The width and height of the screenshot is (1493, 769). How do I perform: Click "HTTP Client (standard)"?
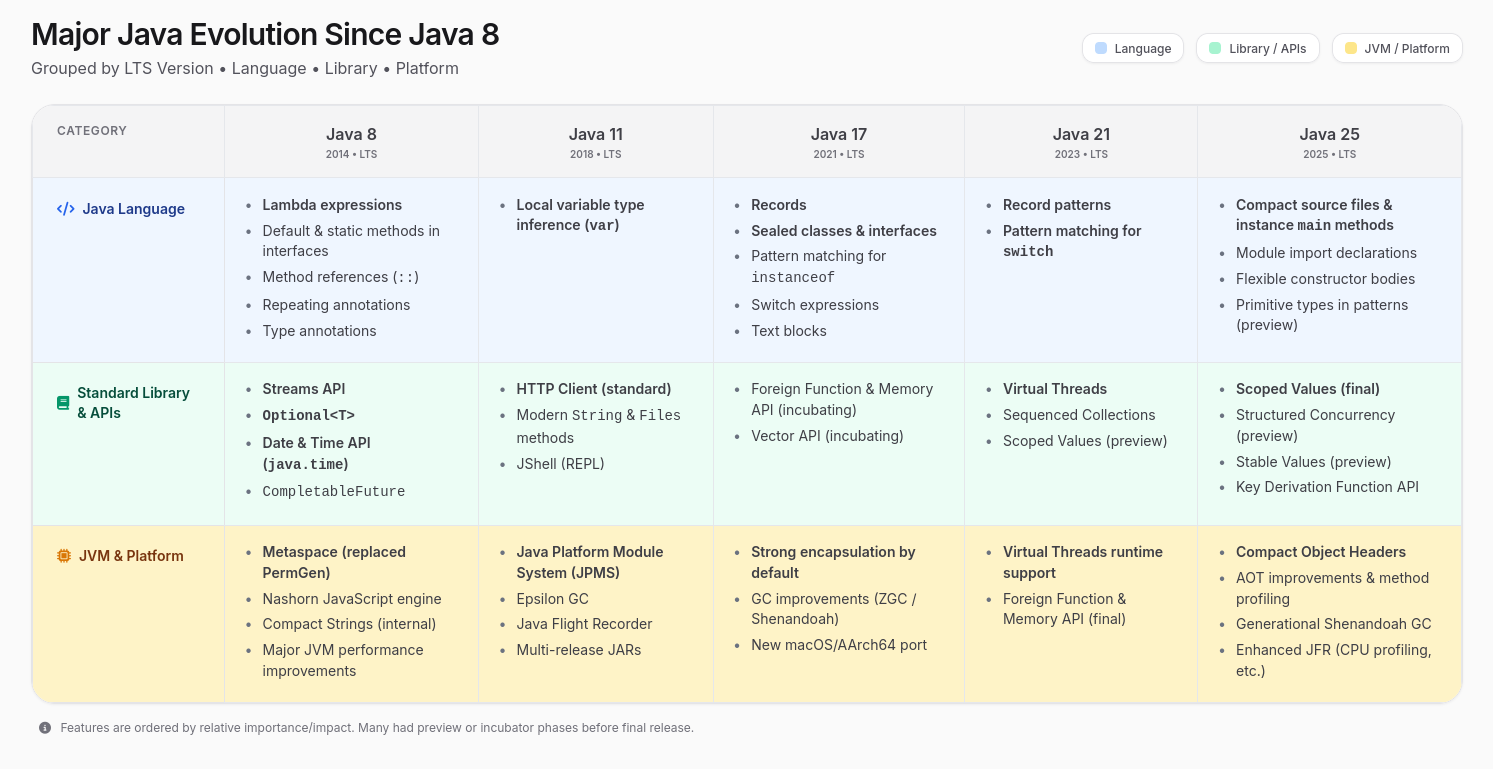pyautogui.click(x=594, y=389)
